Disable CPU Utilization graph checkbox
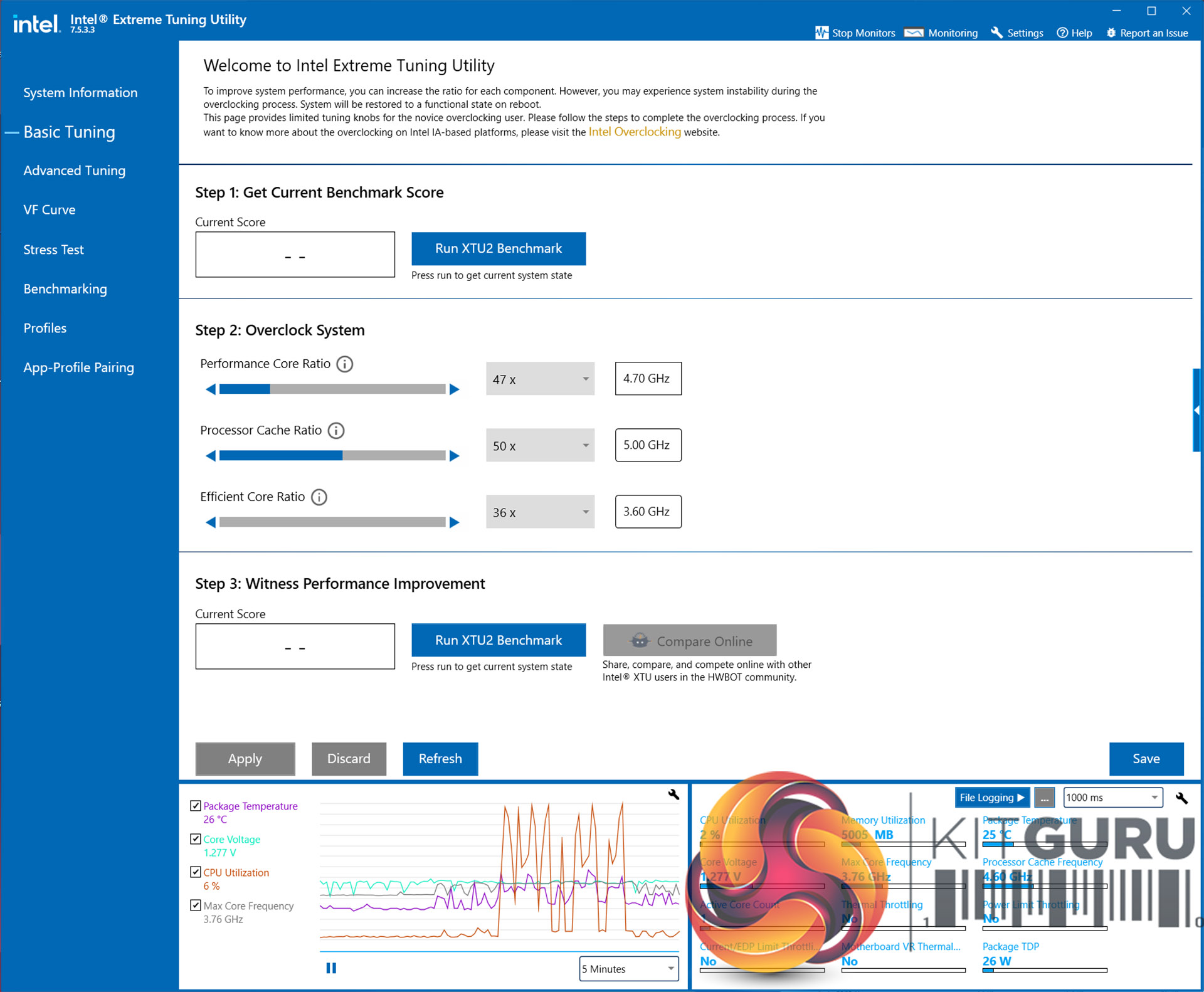Image resolution: width=1204 pixels, height=992 pixels. pyautogui.click(x=196, y=872)
